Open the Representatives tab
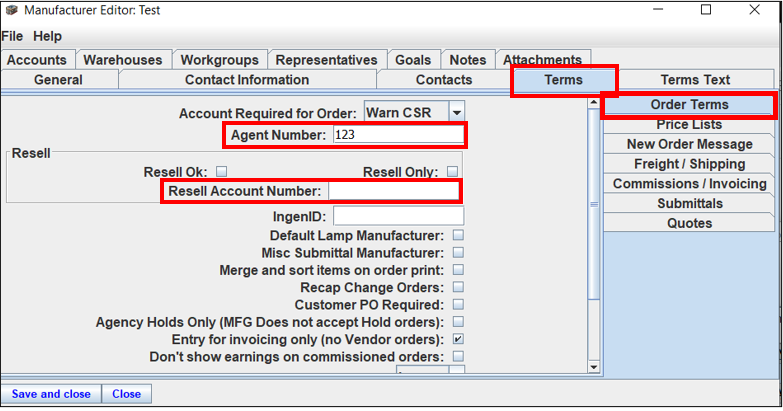The image size is (783, 411). 327,60
